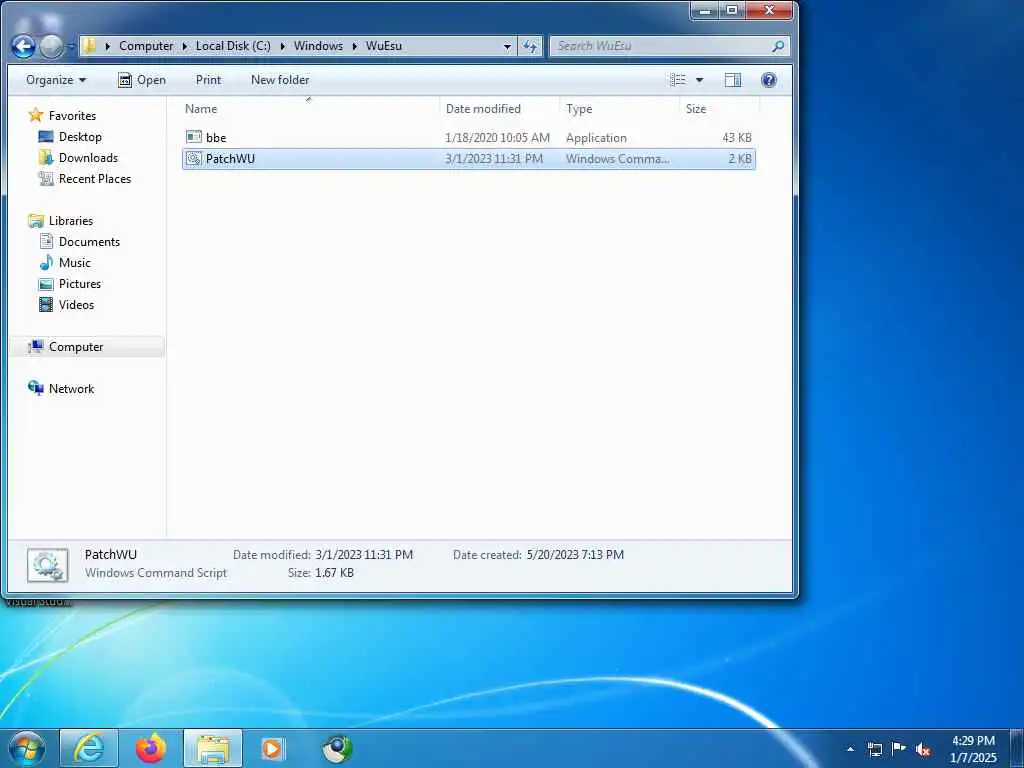Viewport: 1024px width, 768px height.
Task: Open the Organize menu
Action: pyautogui.click(x=56, y=80)
